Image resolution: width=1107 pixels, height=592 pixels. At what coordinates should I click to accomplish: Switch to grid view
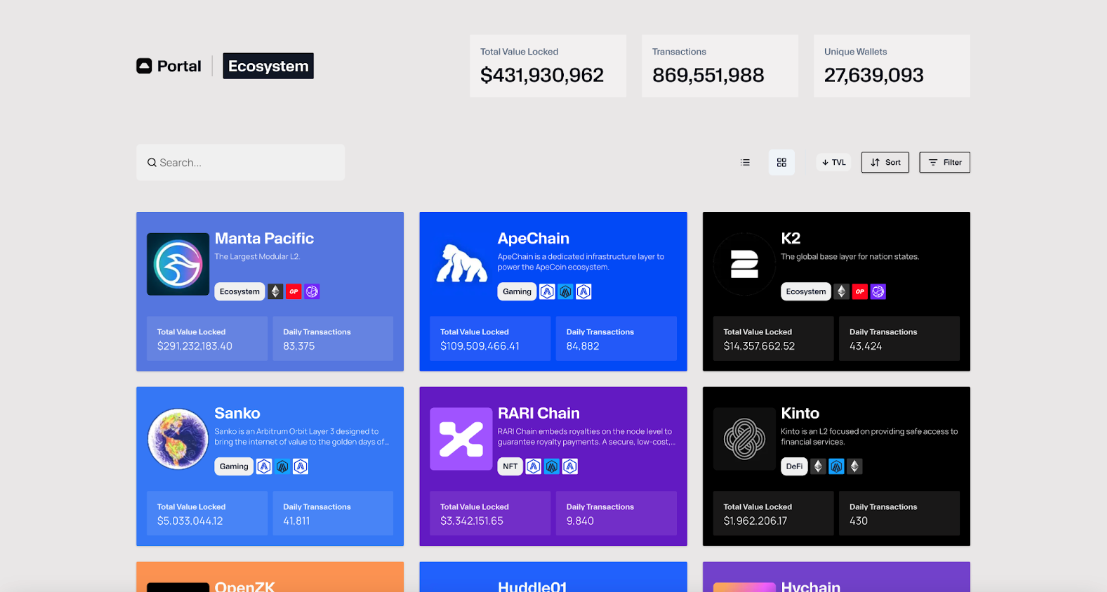(x=782, y=162)
